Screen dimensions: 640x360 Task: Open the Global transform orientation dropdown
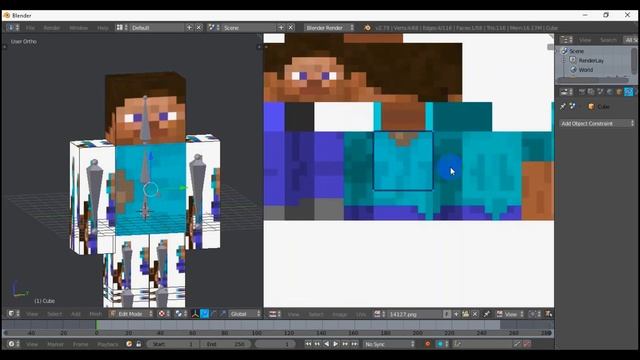tap(244, 314)
